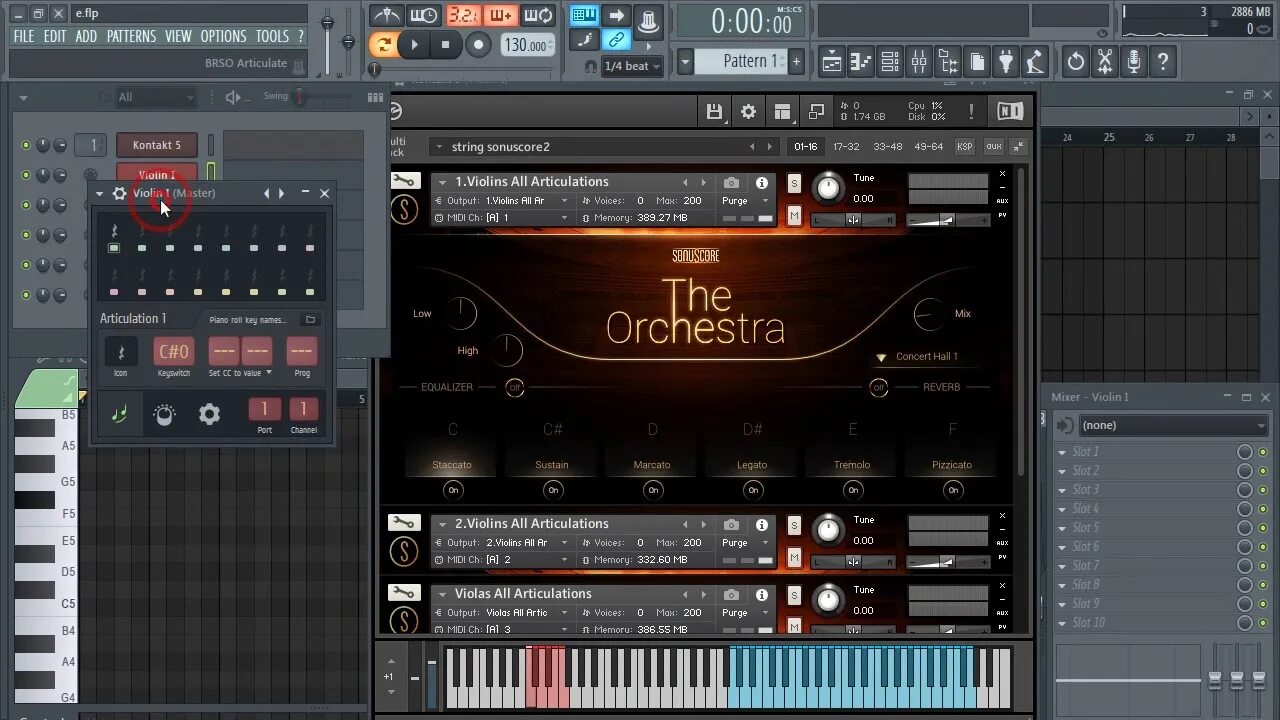Click the KSP button in Kontakt
The height and width of the screenshot is (720, 1280).
(x=964, y=147)
